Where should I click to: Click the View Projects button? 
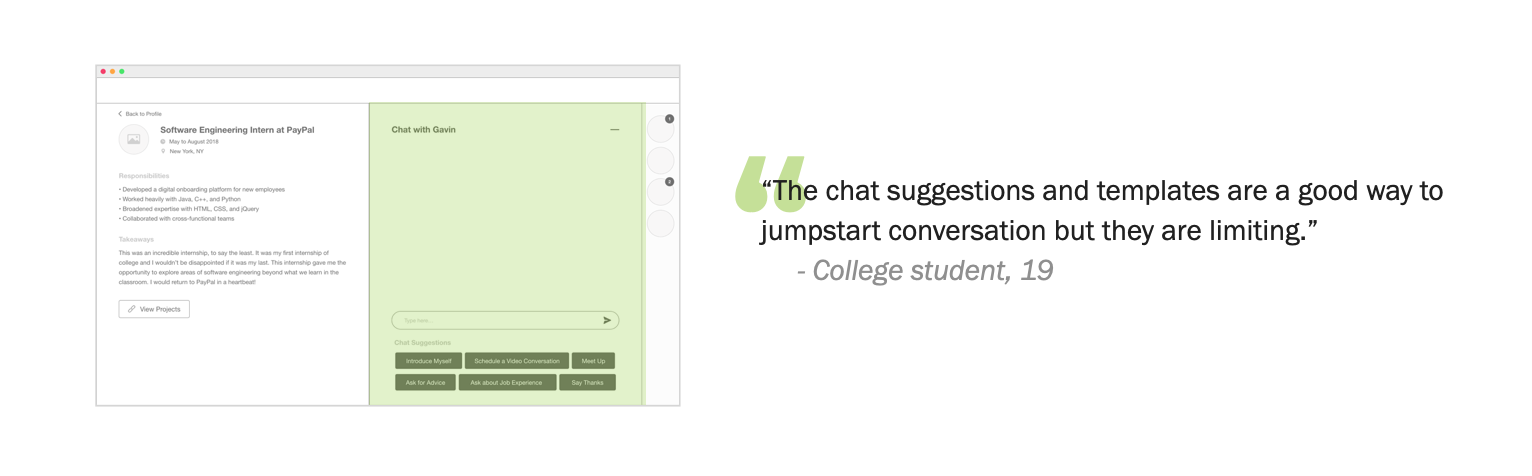pyautogui.click(x=154, y=309)
